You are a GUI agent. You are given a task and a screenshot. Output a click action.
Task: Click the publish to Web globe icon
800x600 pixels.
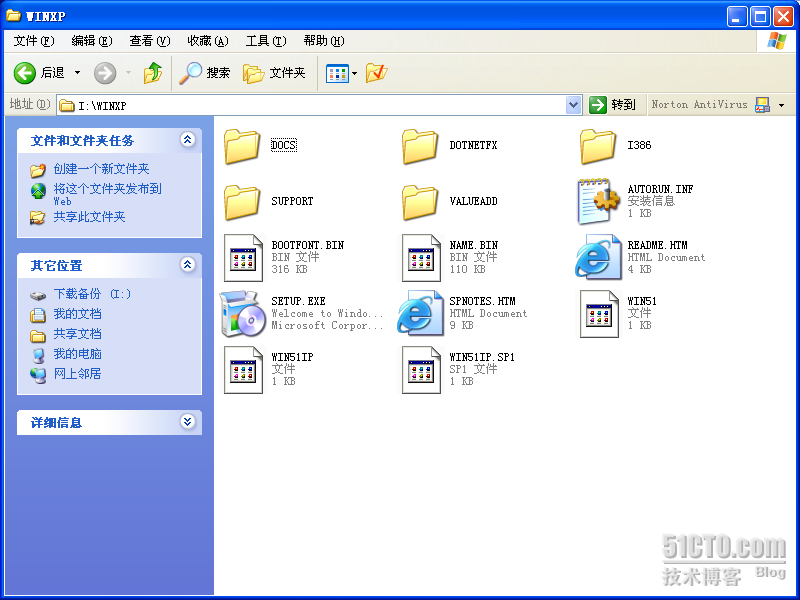click(38, 191)
